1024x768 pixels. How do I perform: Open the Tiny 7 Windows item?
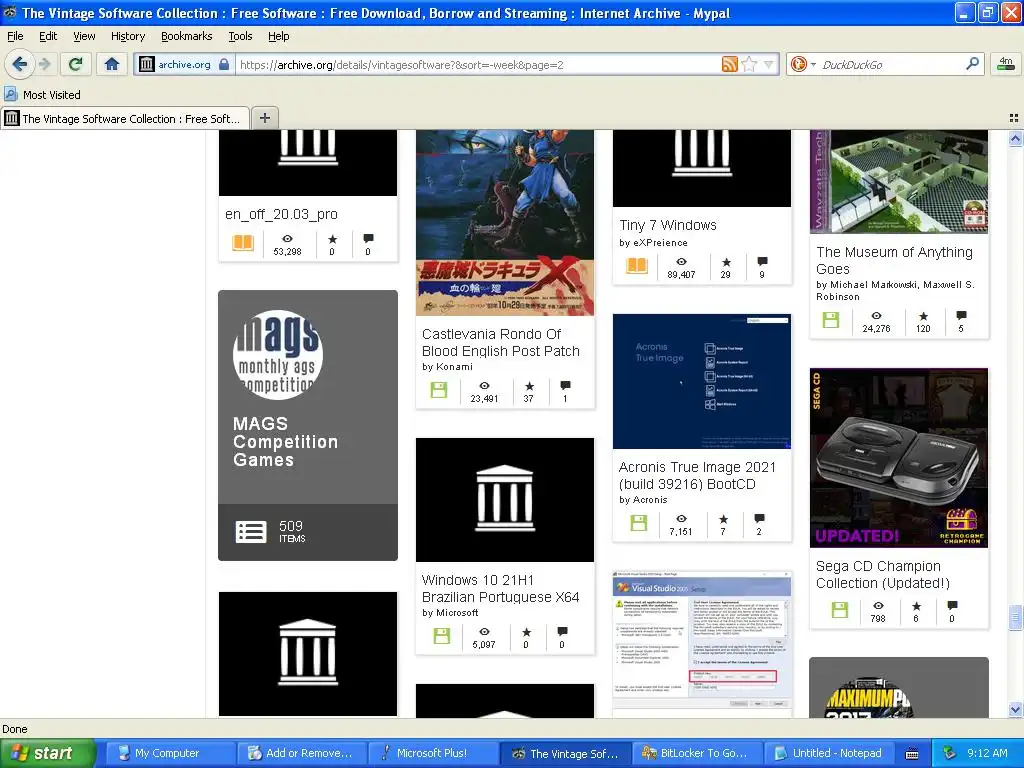pyautogui.click(x=667, y=225)
